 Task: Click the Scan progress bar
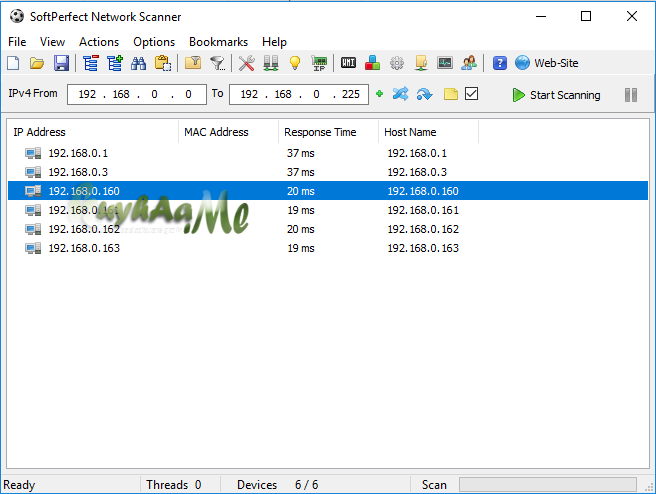(548, 485)
